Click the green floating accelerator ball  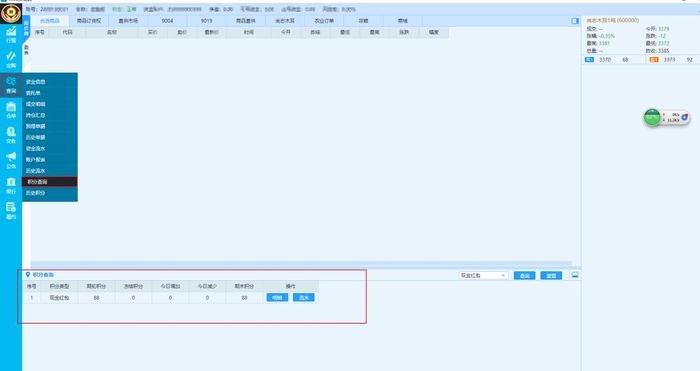point(652,117)
